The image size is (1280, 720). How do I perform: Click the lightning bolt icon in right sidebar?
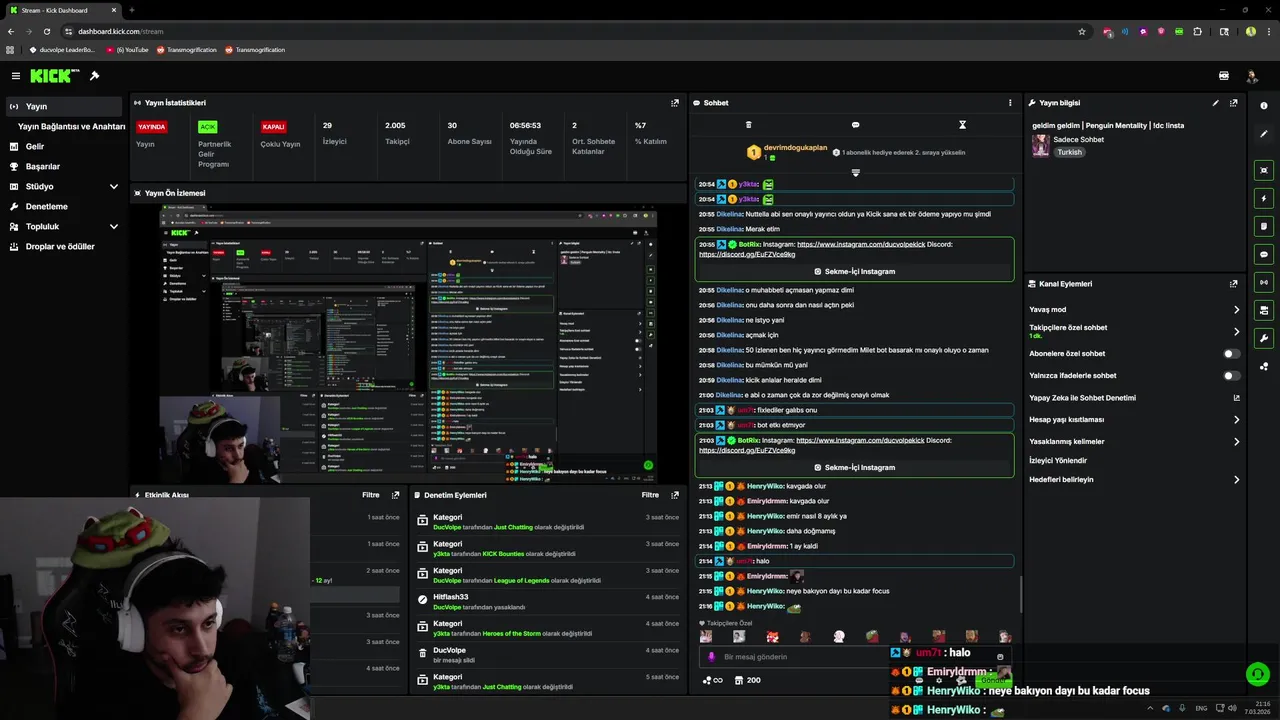pyautogui.click(x=1264, y=198)
